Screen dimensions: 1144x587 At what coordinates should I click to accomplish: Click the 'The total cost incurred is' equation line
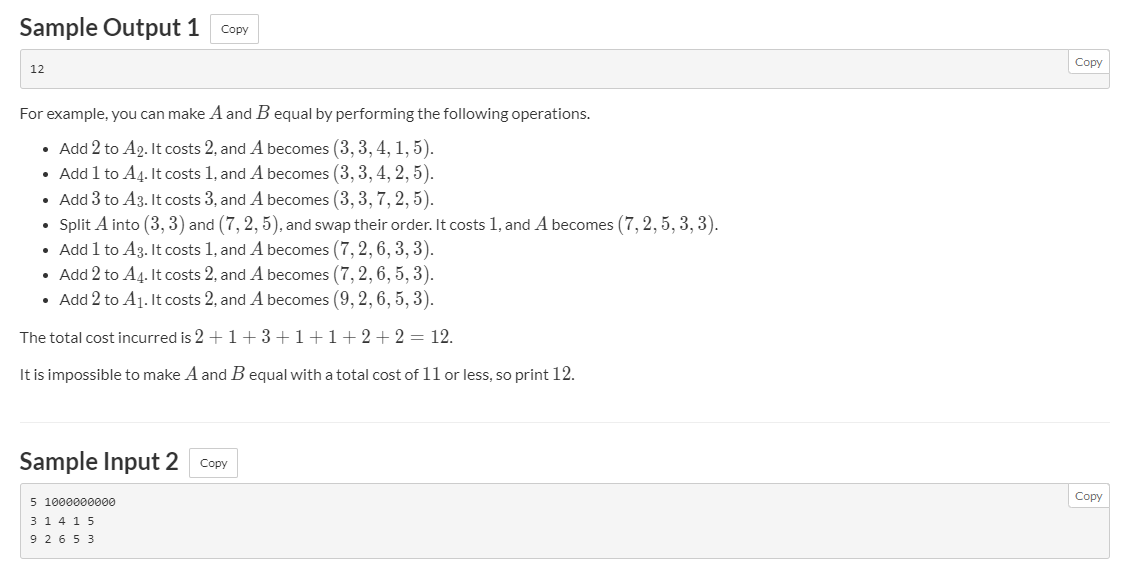[x=236, y=337]
